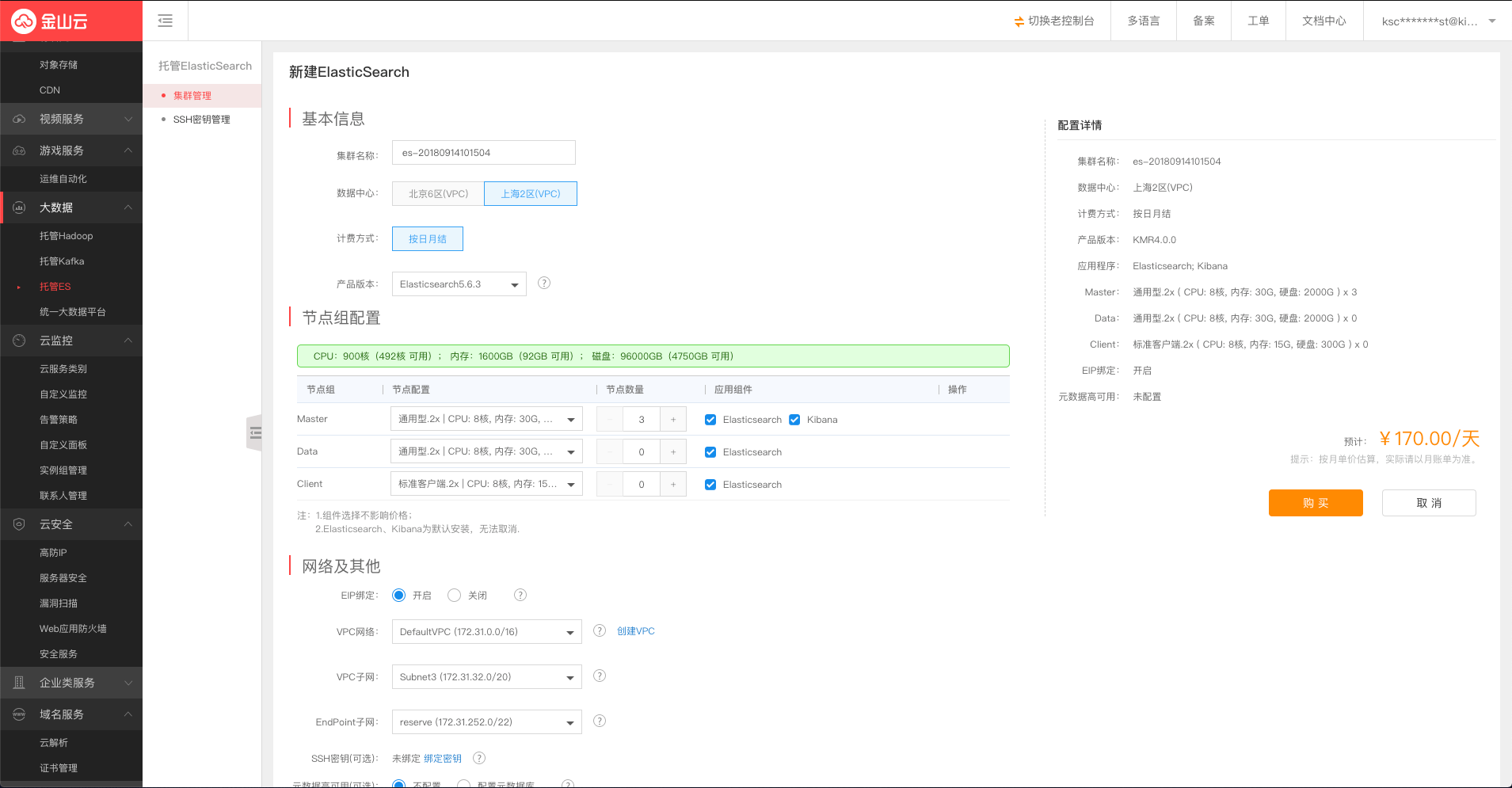Open 工单 top menu
Screen dimensions: 1512x788
pos(1258,21)
